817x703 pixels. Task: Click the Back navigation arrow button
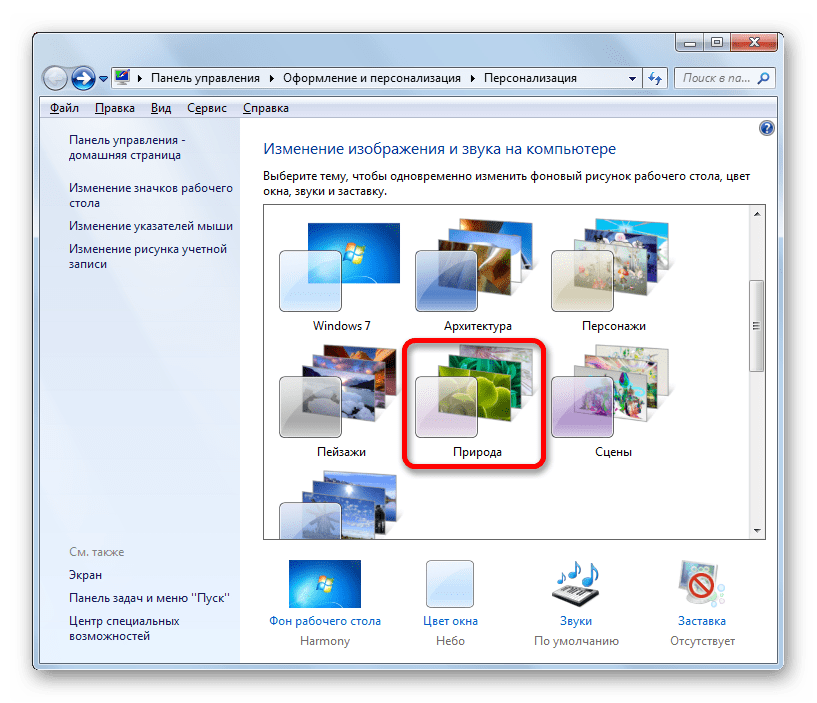click(55, 79)
